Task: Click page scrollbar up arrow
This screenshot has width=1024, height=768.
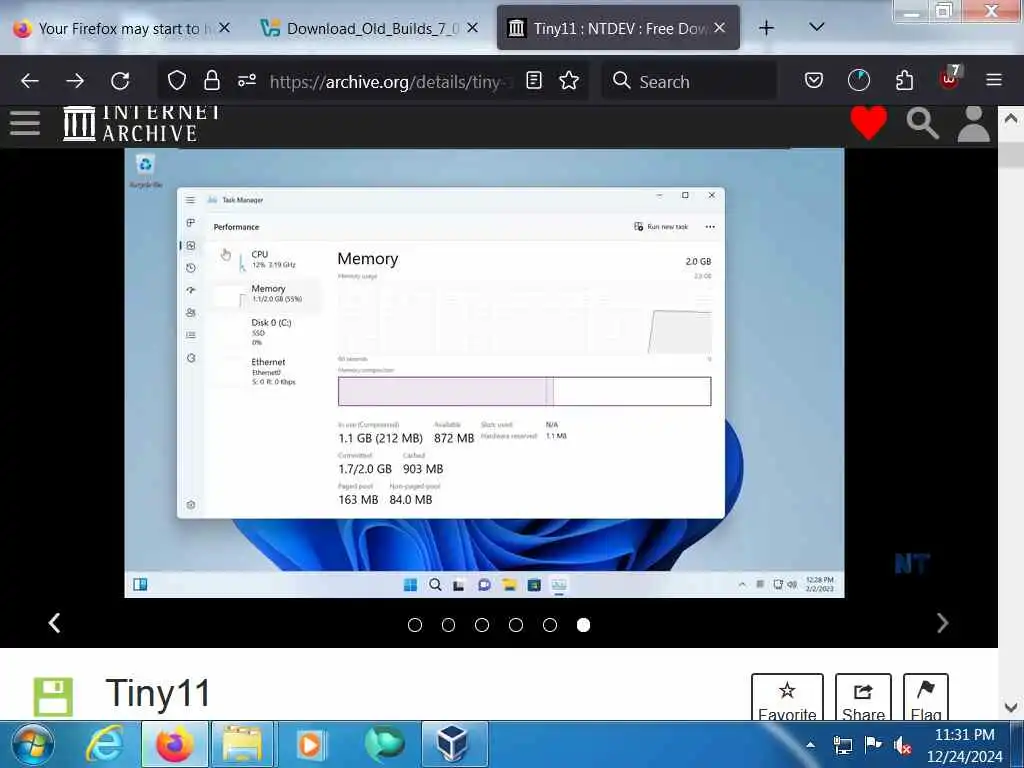Action: pyautogui.click(x=1011, y=119)
